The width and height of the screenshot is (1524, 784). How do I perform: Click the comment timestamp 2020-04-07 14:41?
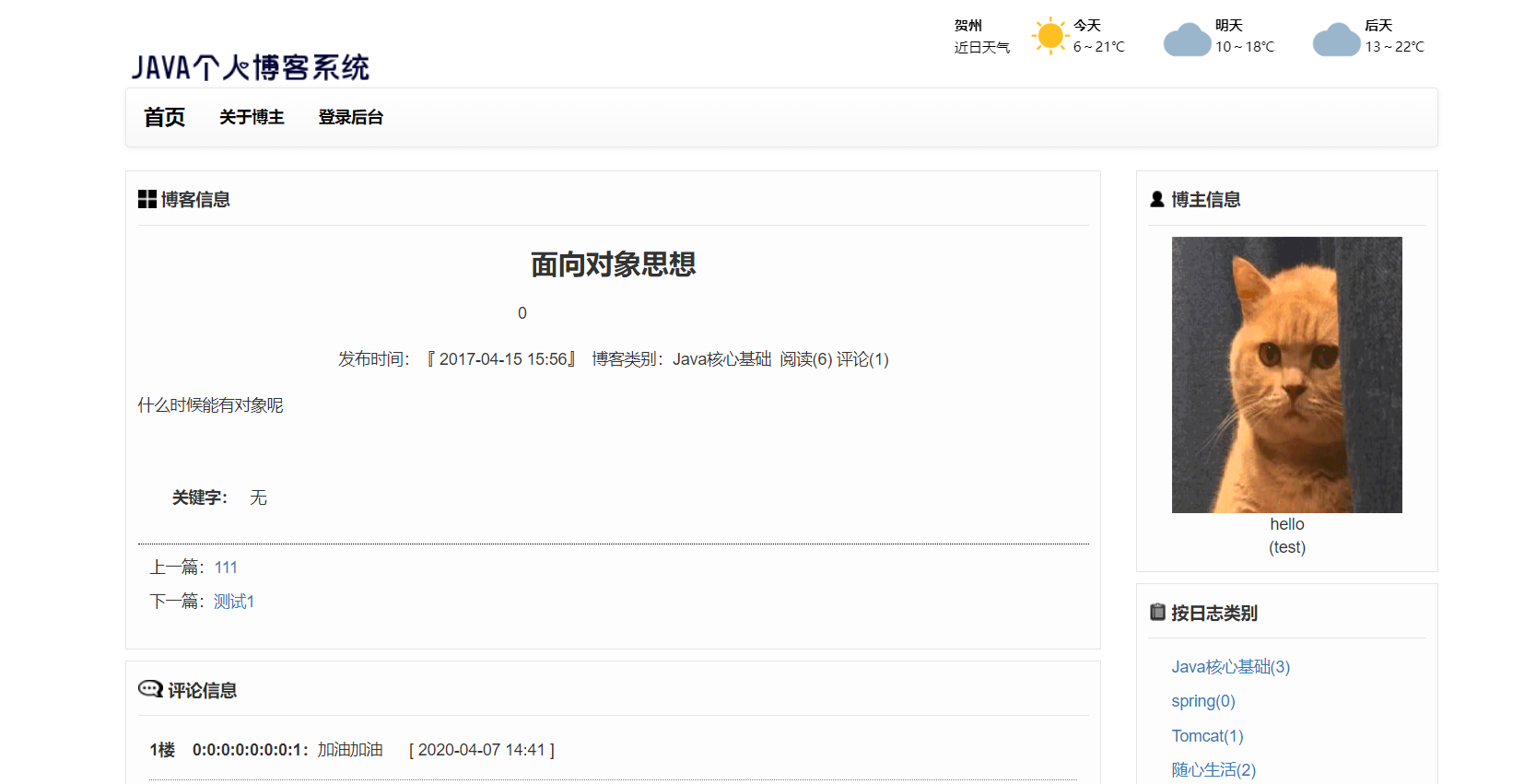click(482, 750)
